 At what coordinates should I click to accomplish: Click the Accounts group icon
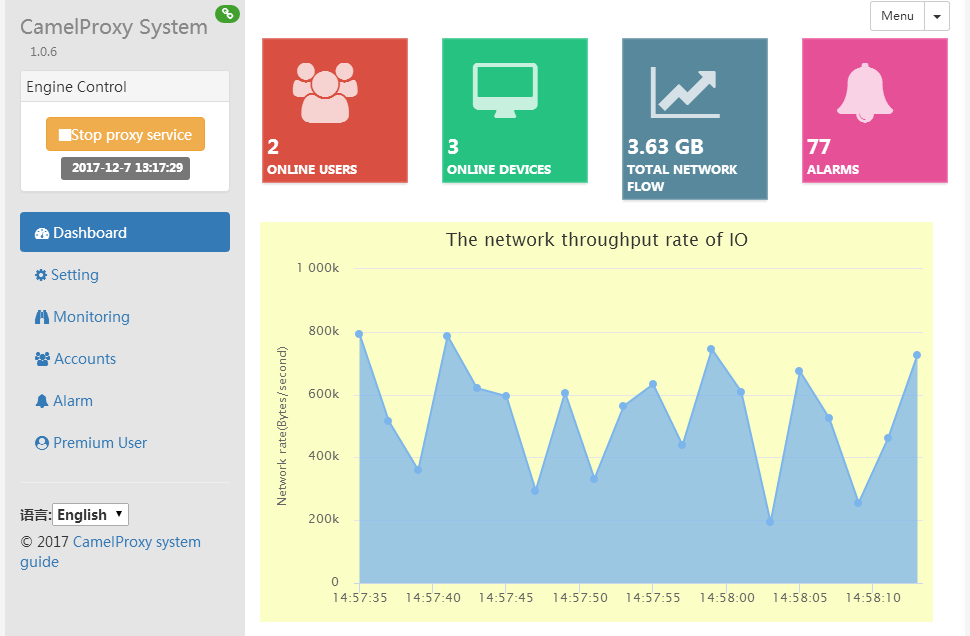pyautogui.click(x=42, y=359)
